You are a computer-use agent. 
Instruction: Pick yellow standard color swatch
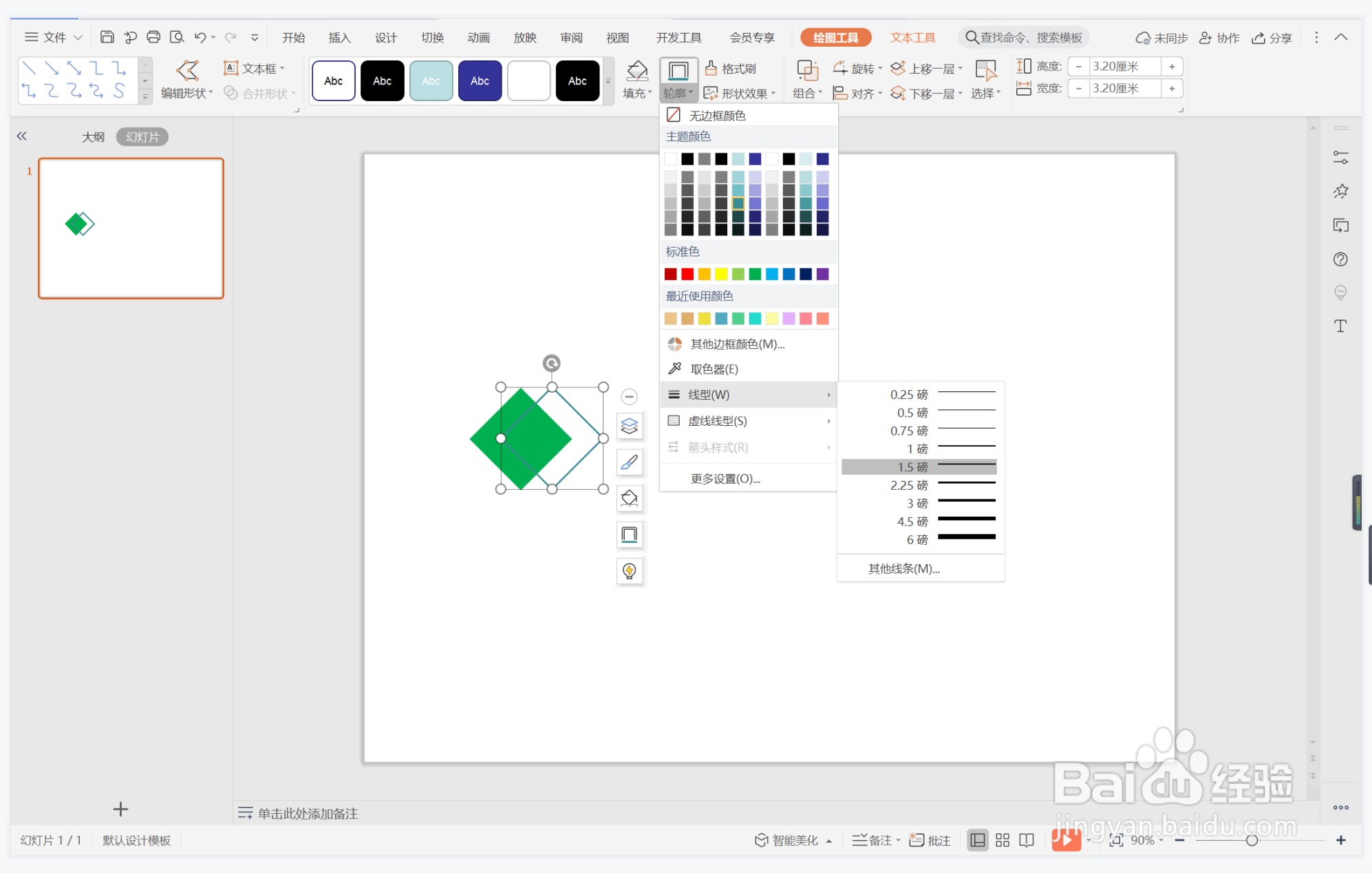(721, 274)
